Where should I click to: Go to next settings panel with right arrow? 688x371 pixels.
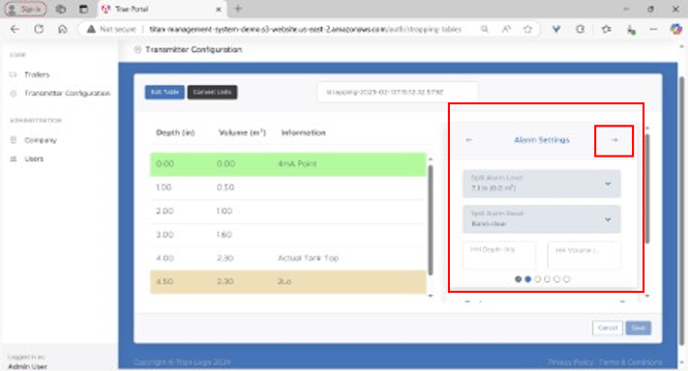(x=614, y=140)
